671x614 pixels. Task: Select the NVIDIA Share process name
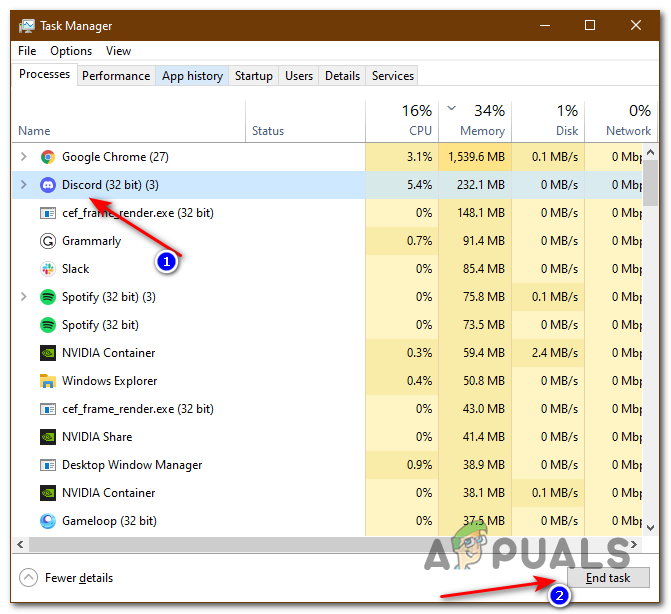coord(97,437)
